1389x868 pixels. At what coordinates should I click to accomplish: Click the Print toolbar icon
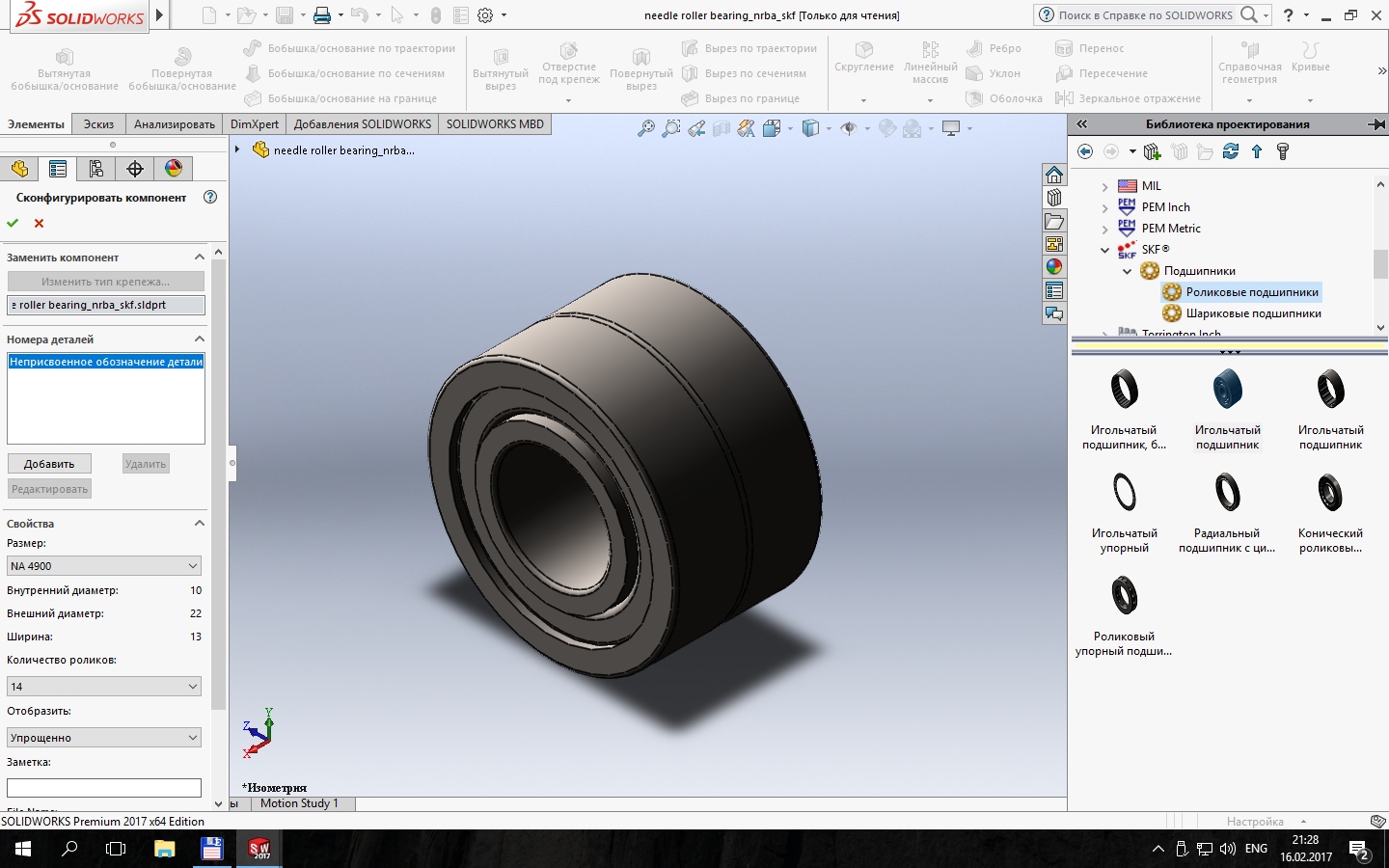(322, 15)
